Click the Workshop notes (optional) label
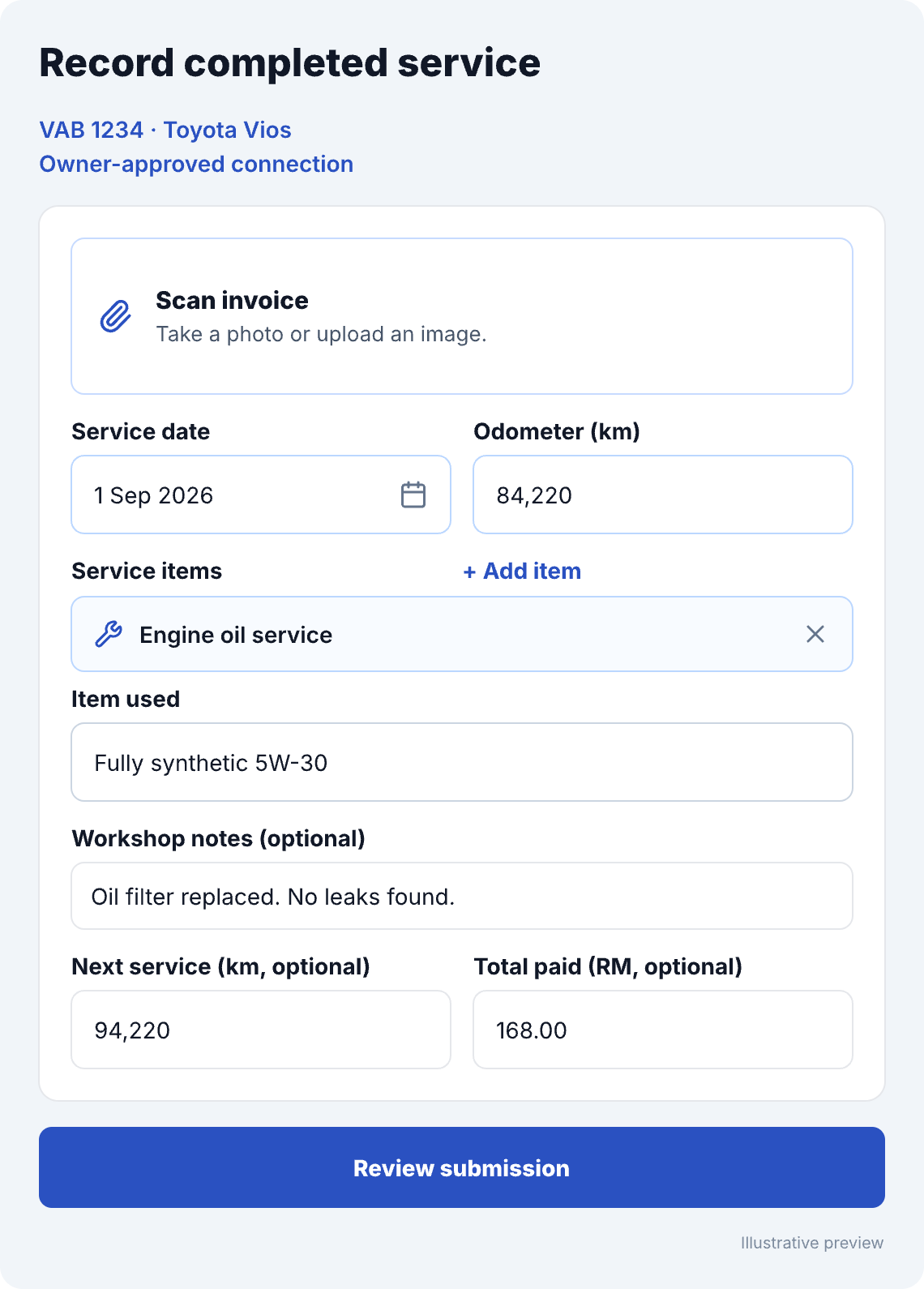The height and width of the screenshot is (1289, 924). tap(218, 838)
